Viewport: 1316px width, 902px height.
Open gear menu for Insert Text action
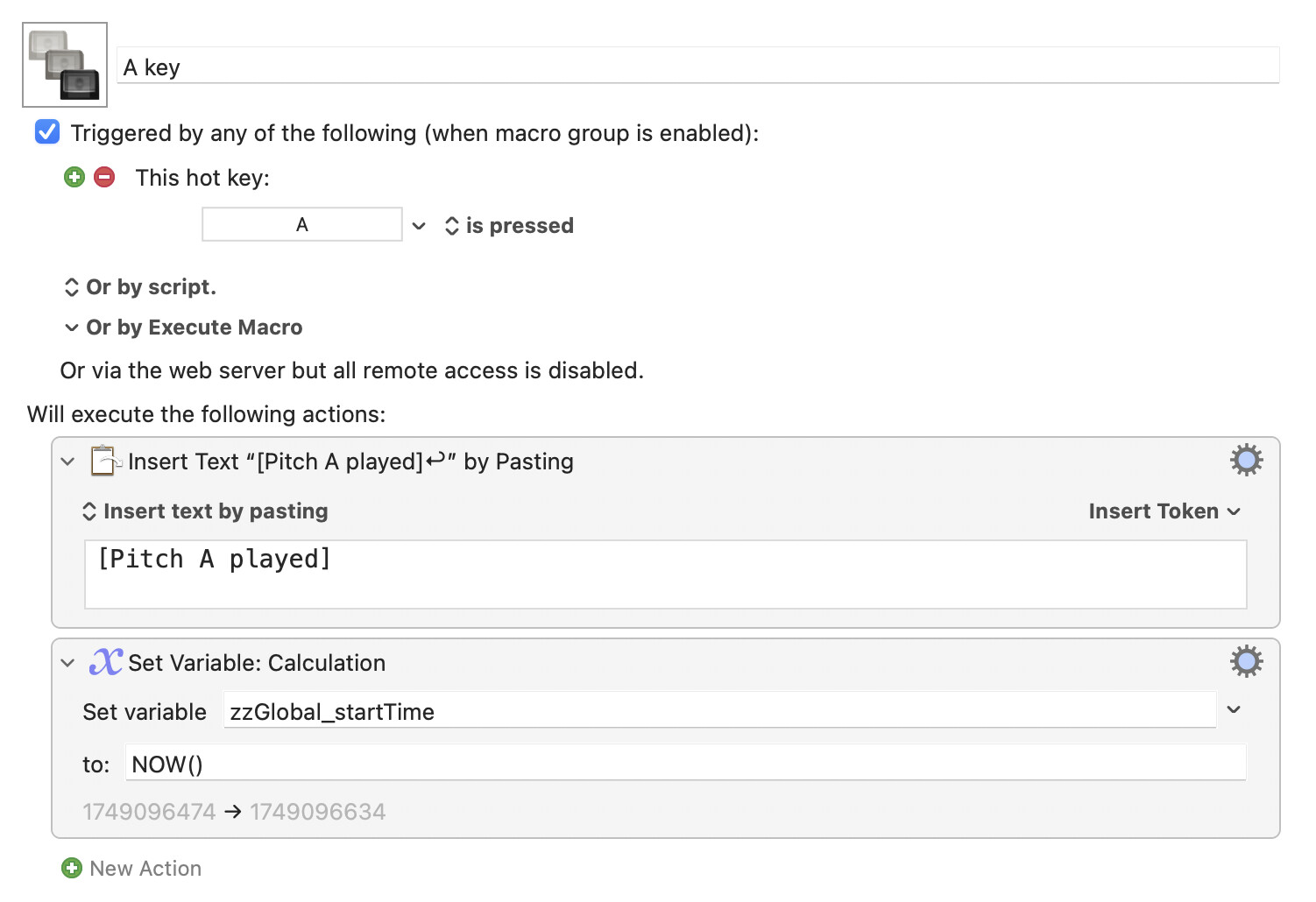tap(1246, 461)
